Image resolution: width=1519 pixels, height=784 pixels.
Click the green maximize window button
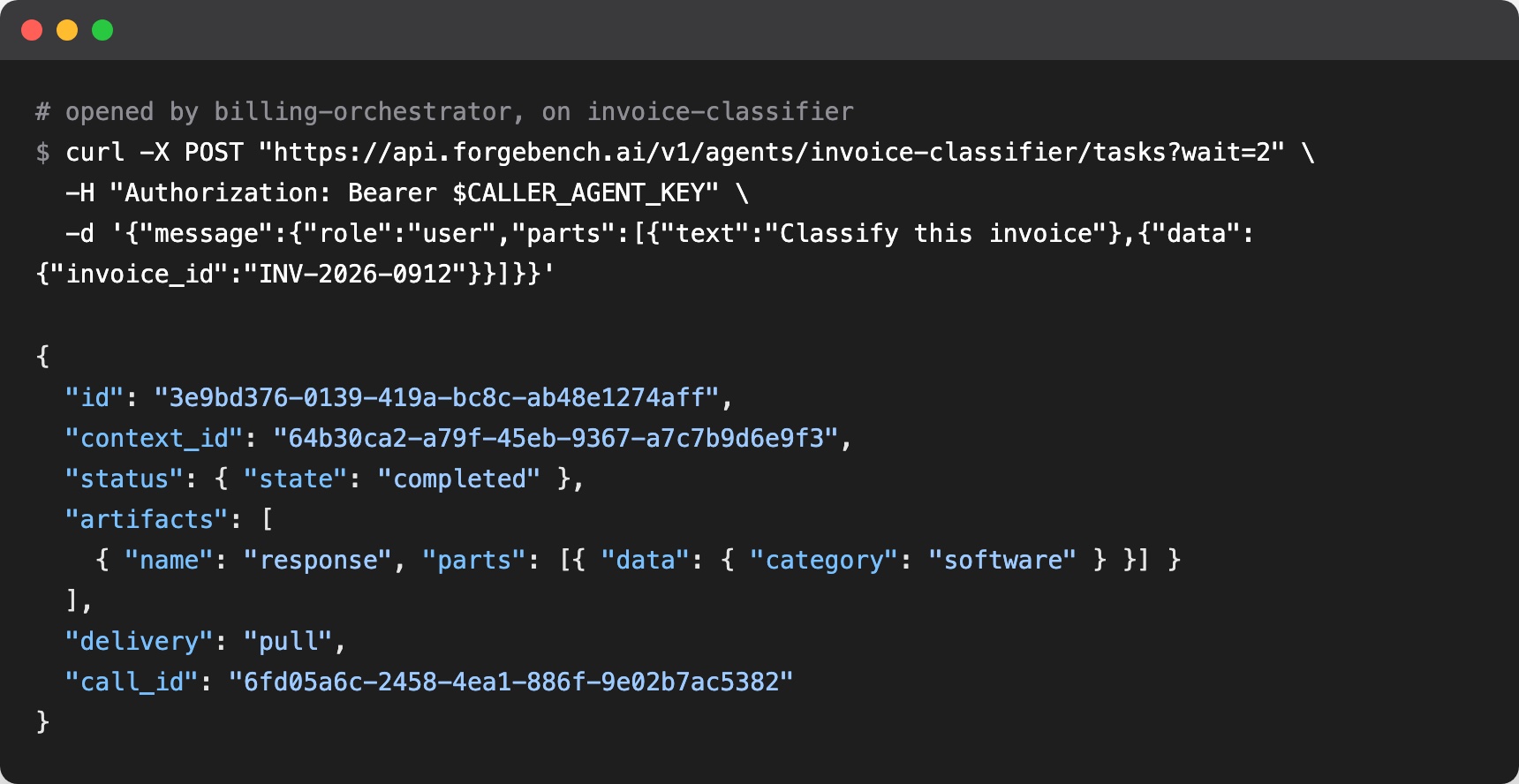(x=102, y=30)
